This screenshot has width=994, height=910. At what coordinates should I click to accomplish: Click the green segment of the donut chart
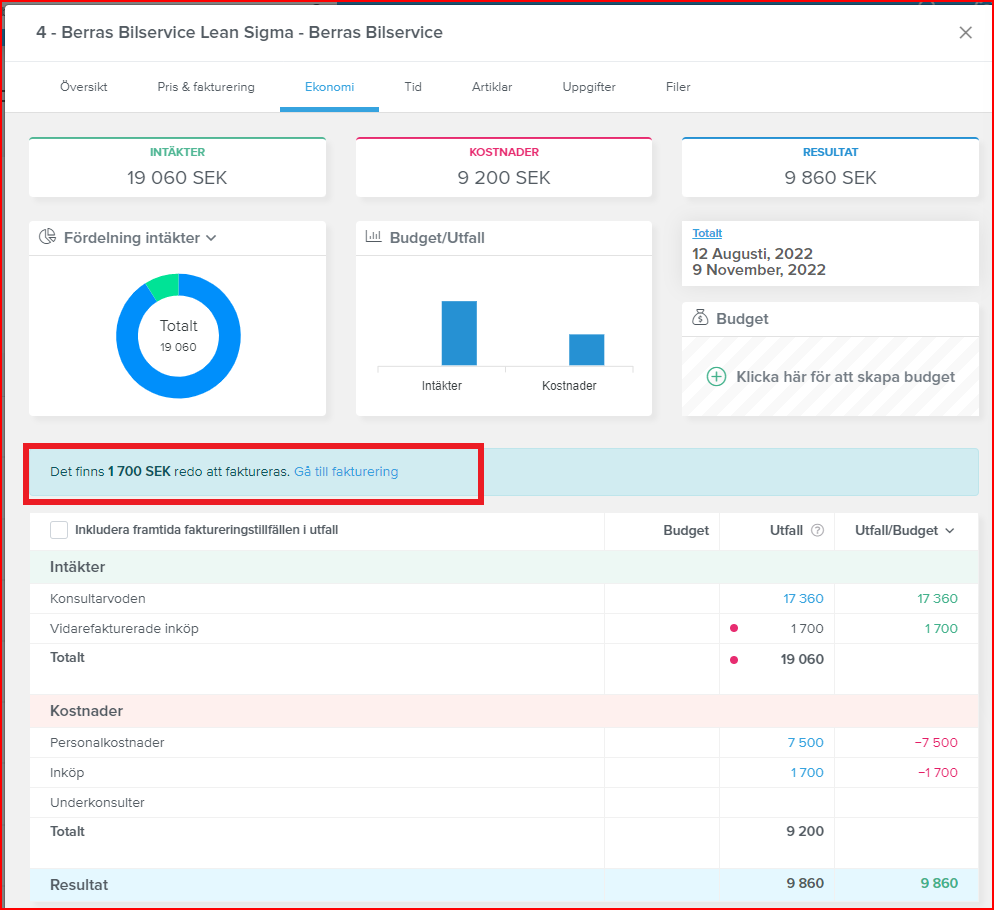(x=164, y=286)
